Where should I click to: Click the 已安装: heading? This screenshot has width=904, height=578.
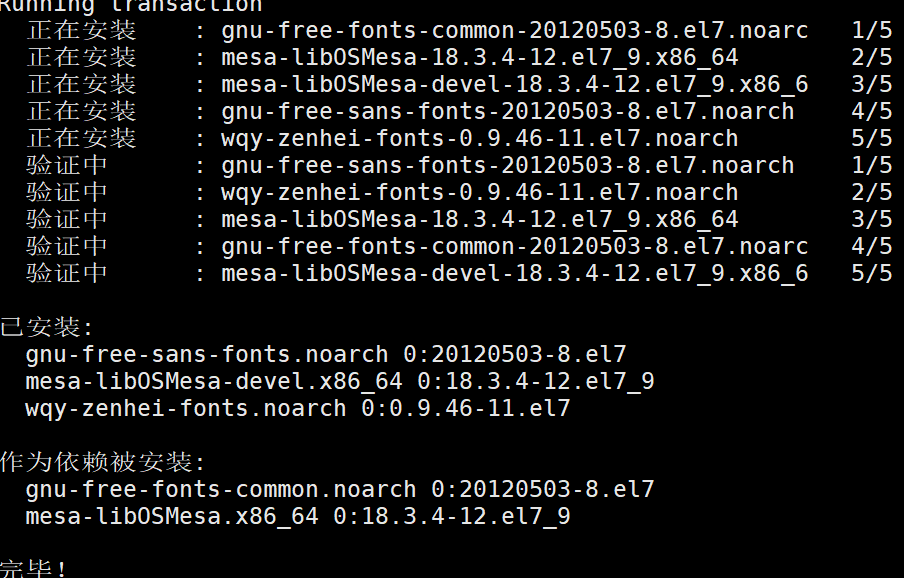click(46, 328)
